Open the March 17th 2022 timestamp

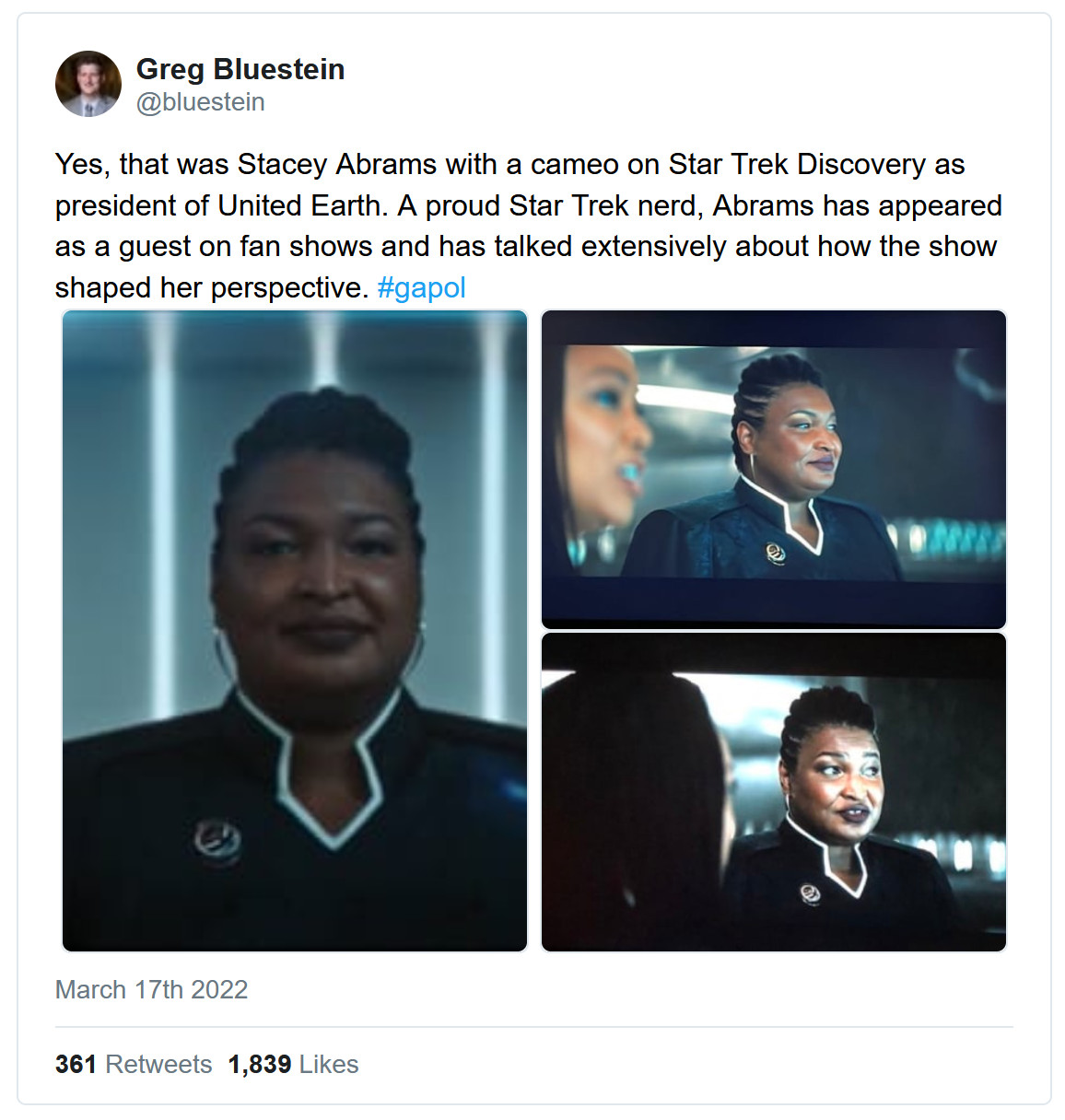(152, 989)
